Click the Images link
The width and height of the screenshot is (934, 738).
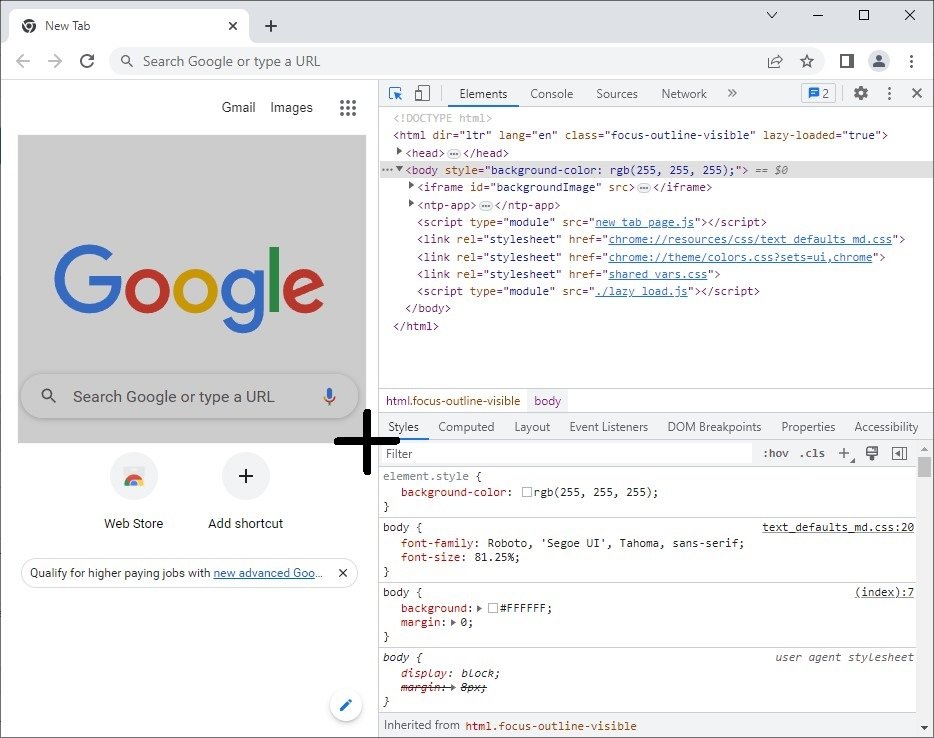[291, 107]
